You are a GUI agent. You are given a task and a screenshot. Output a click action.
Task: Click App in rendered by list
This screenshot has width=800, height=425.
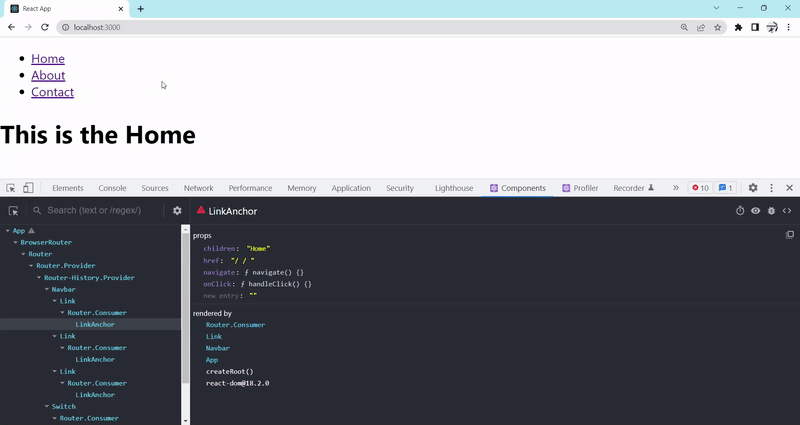[x=212, y=360]
